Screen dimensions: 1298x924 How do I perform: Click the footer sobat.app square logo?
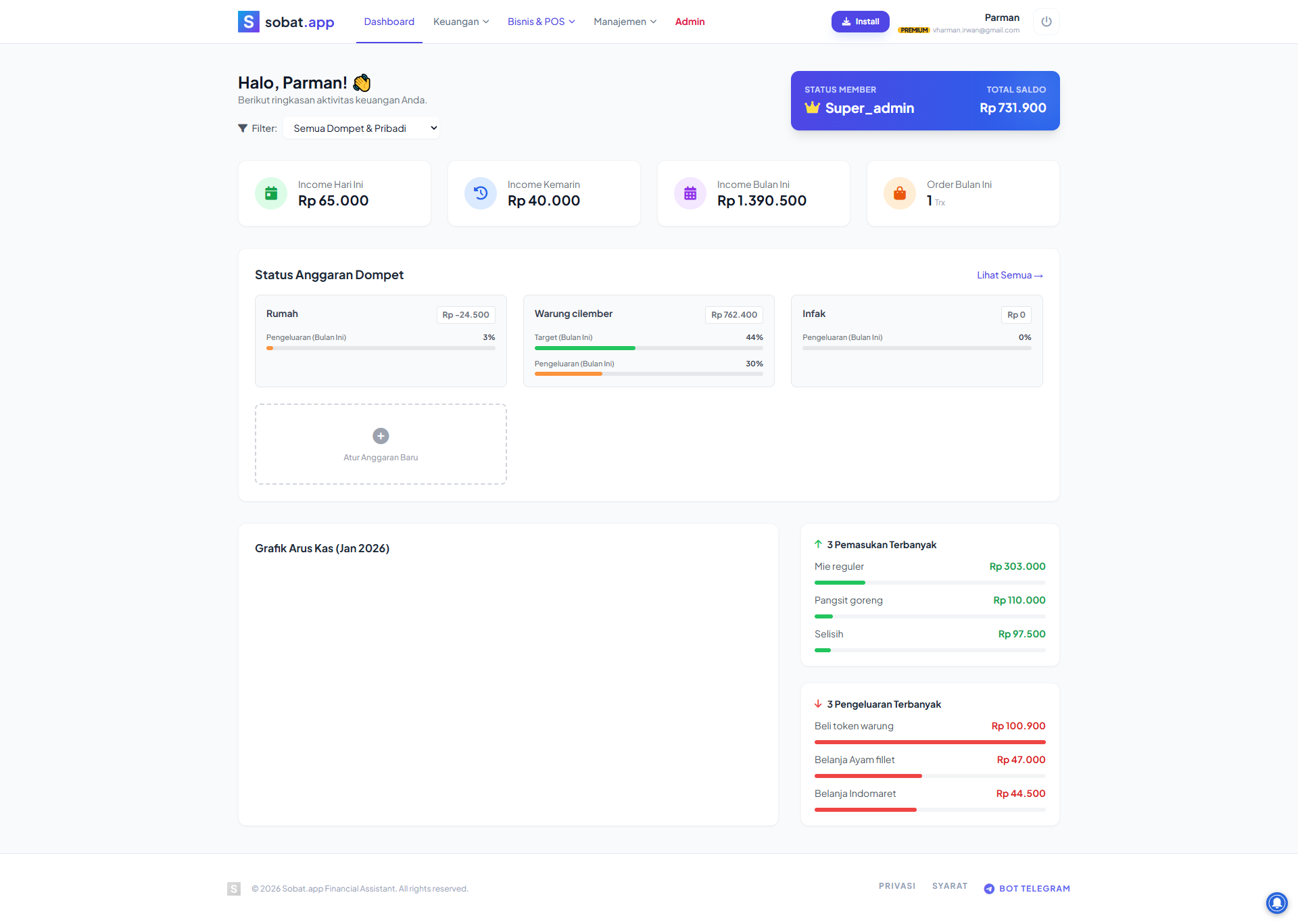tap(234, 888)
